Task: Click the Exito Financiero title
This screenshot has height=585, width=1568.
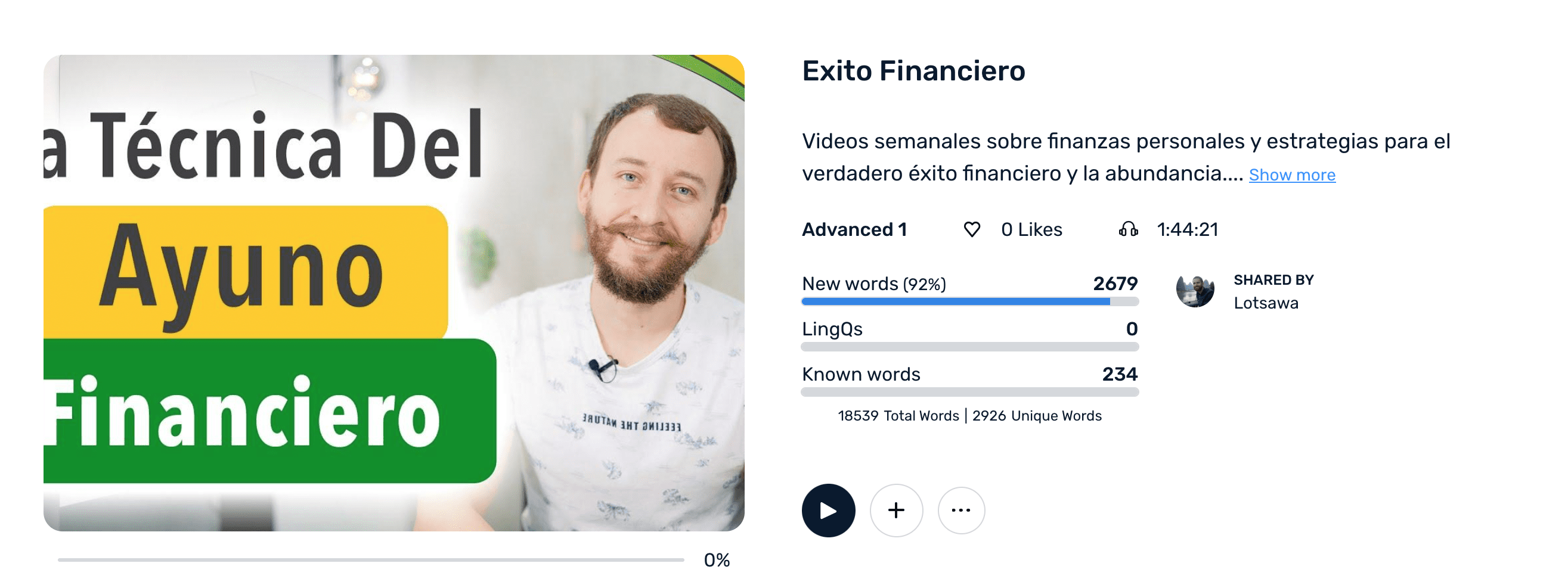Action: [x=913, y=71]
